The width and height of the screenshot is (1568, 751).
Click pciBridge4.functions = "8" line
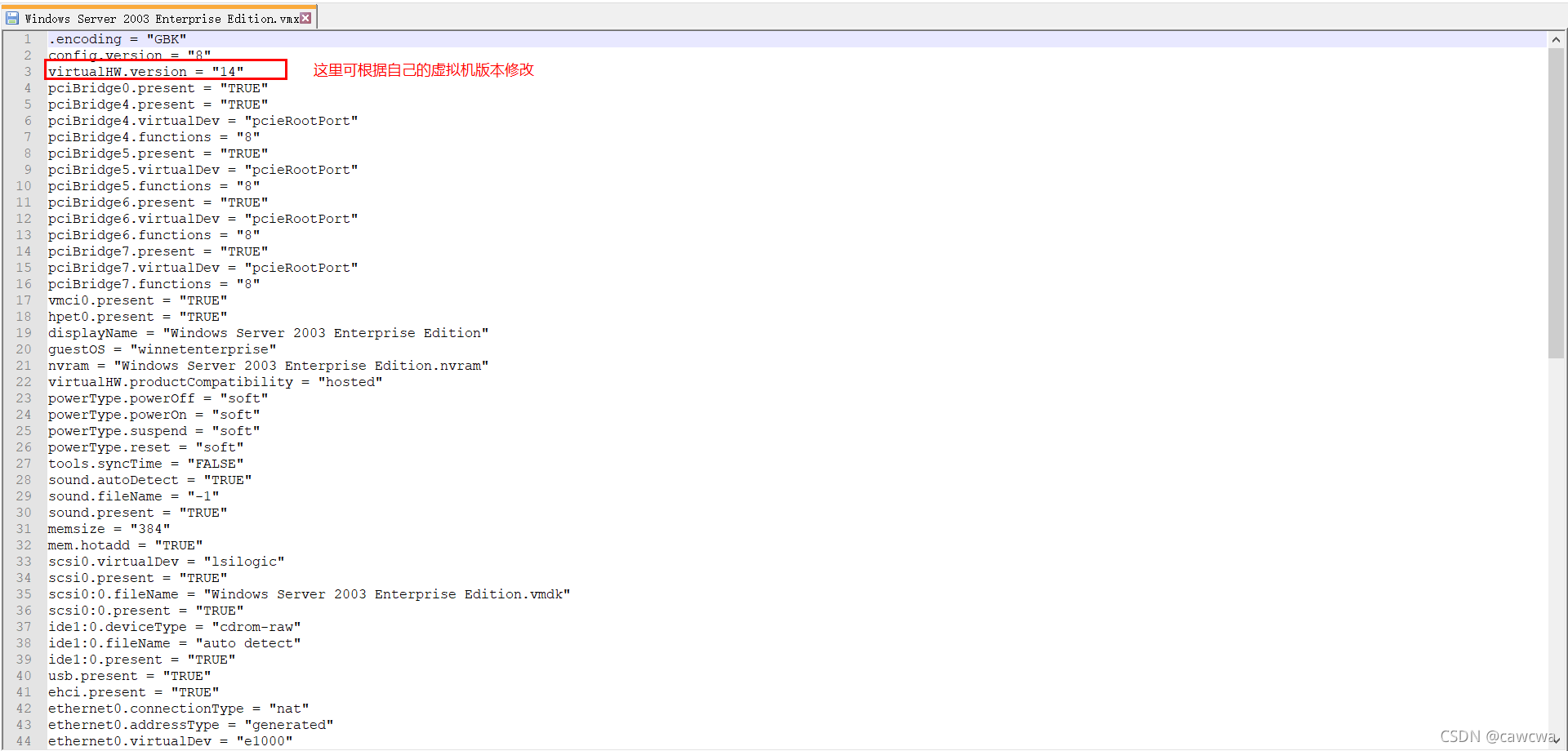(x=154, y=137)
